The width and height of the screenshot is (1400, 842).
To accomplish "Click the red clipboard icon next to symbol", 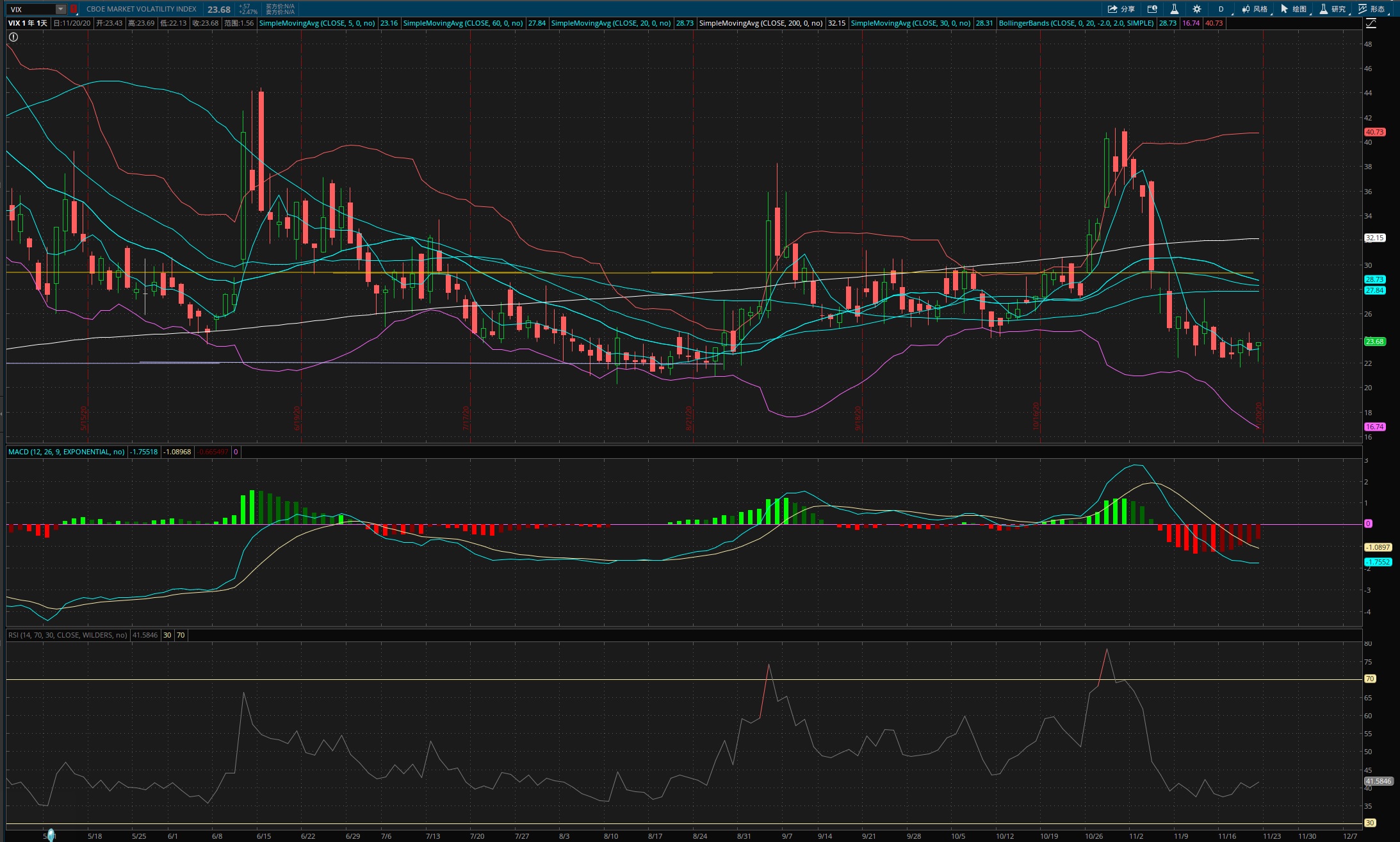I will coord(74,9).
